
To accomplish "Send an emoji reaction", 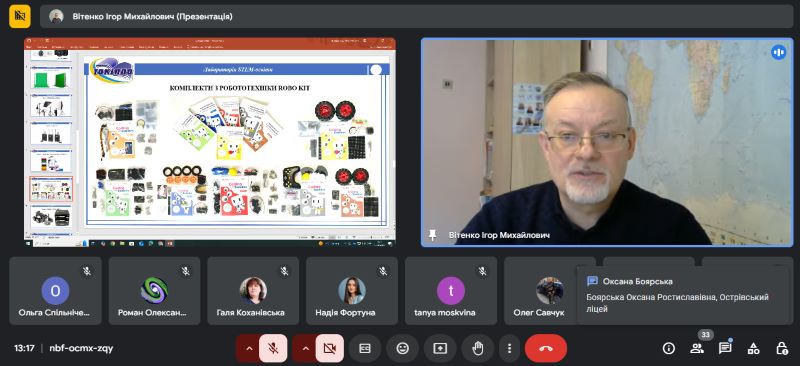I will click(403, 348).
